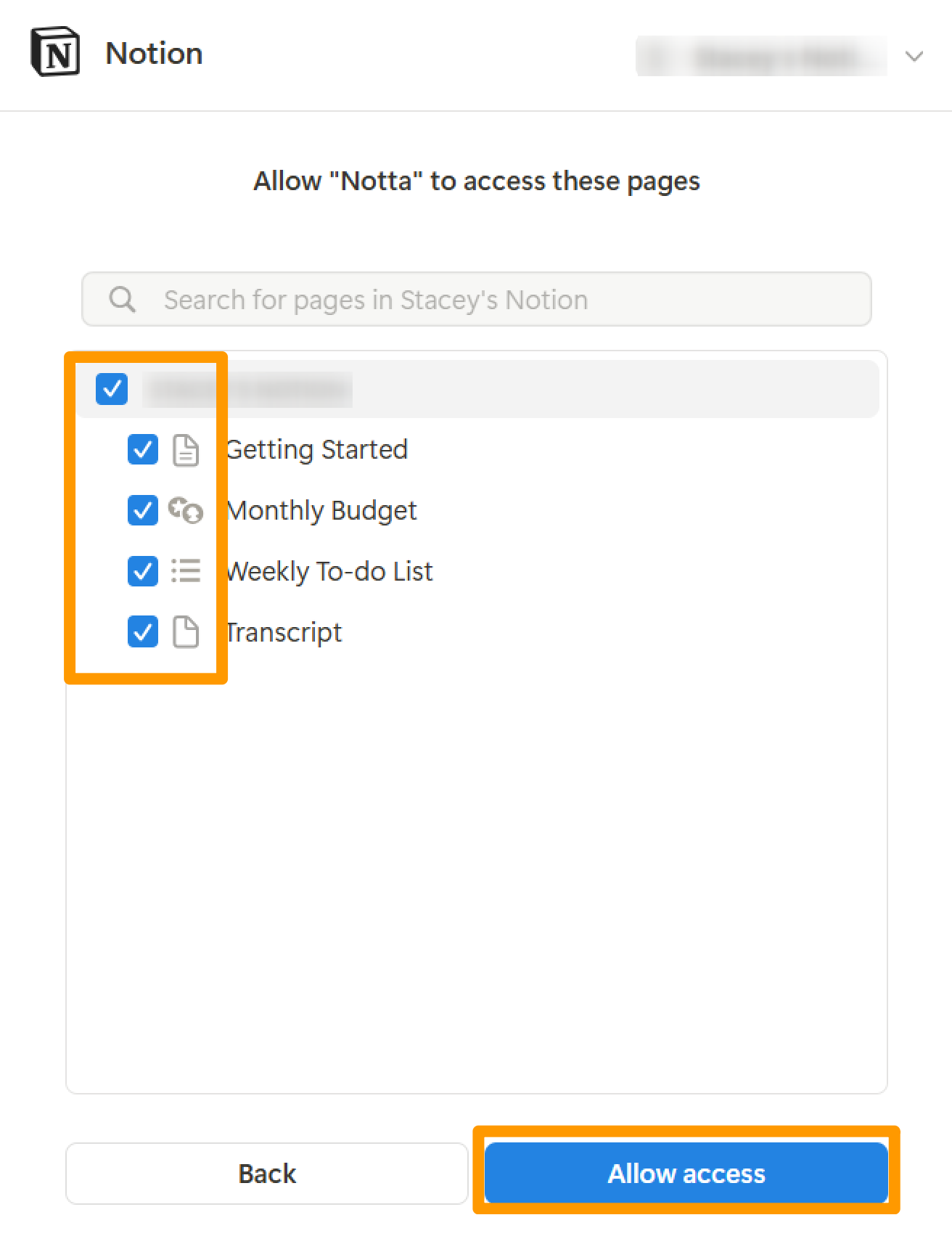Select the Monthly Budget page row
952x1244 pixels.
coord(477,510)
